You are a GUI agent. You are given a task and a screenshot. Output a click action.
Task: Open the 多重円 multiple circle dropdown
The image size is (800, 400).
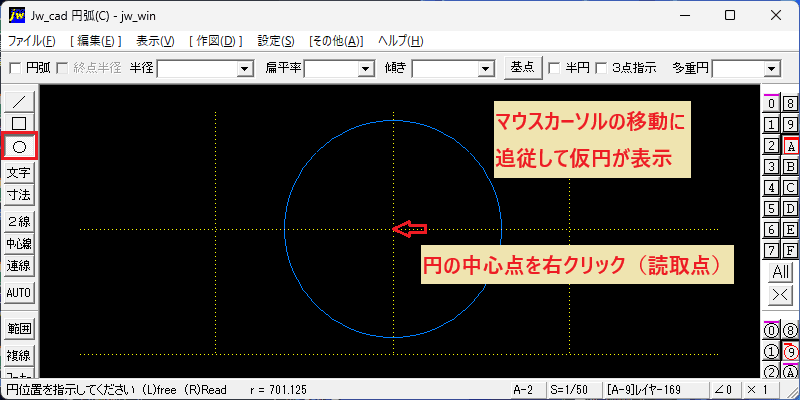click(x=771, y=69)
